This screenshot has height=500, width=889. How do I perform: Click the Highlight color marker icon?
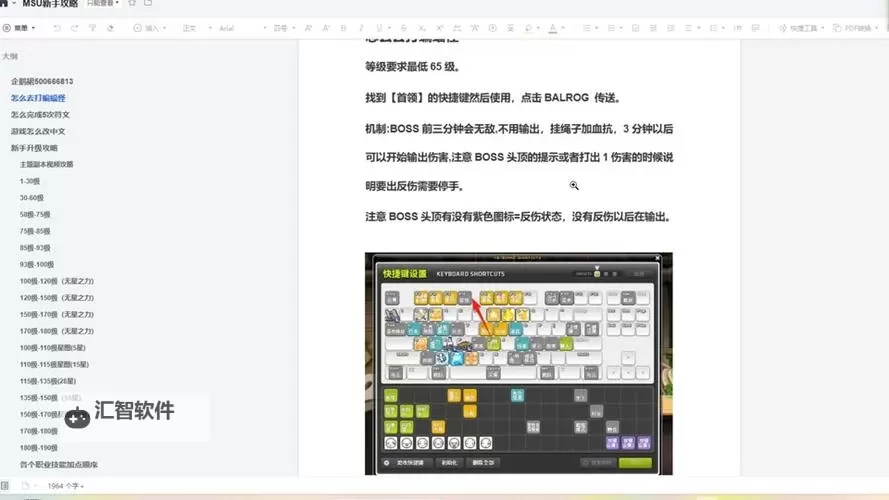click(528, 28)
